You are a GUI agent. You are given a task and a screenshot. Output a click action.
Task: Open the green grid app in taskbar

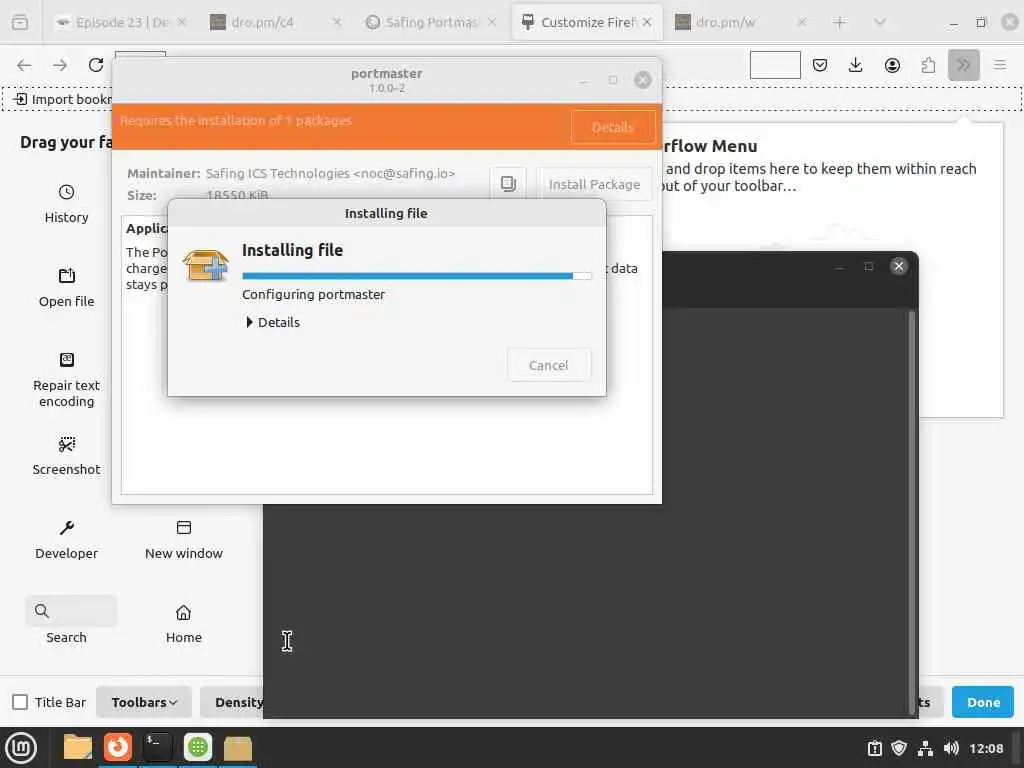[198, 748]
